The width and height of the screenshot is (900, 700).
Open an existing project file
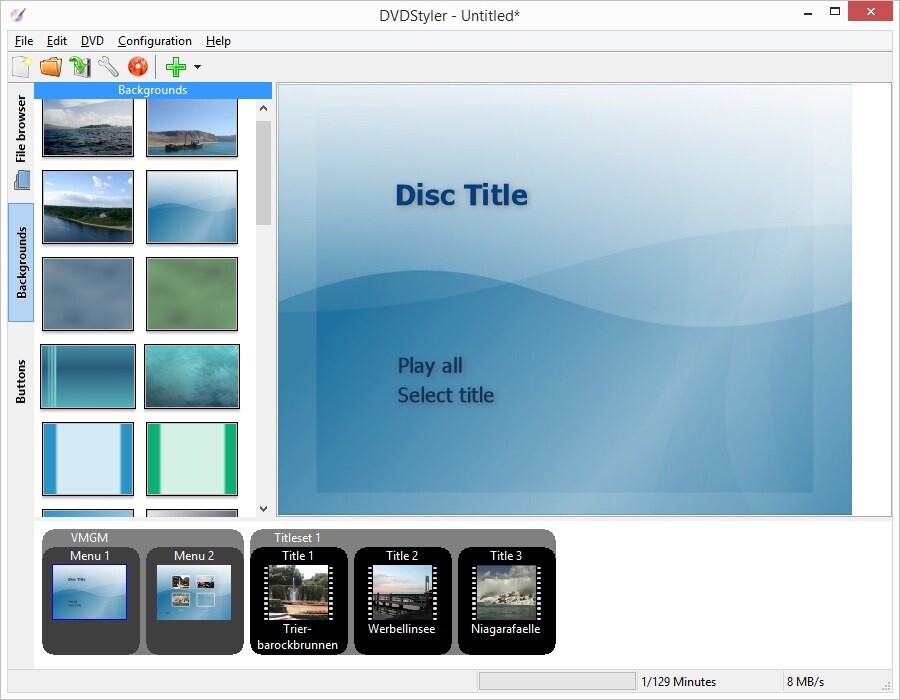[50, 66]
